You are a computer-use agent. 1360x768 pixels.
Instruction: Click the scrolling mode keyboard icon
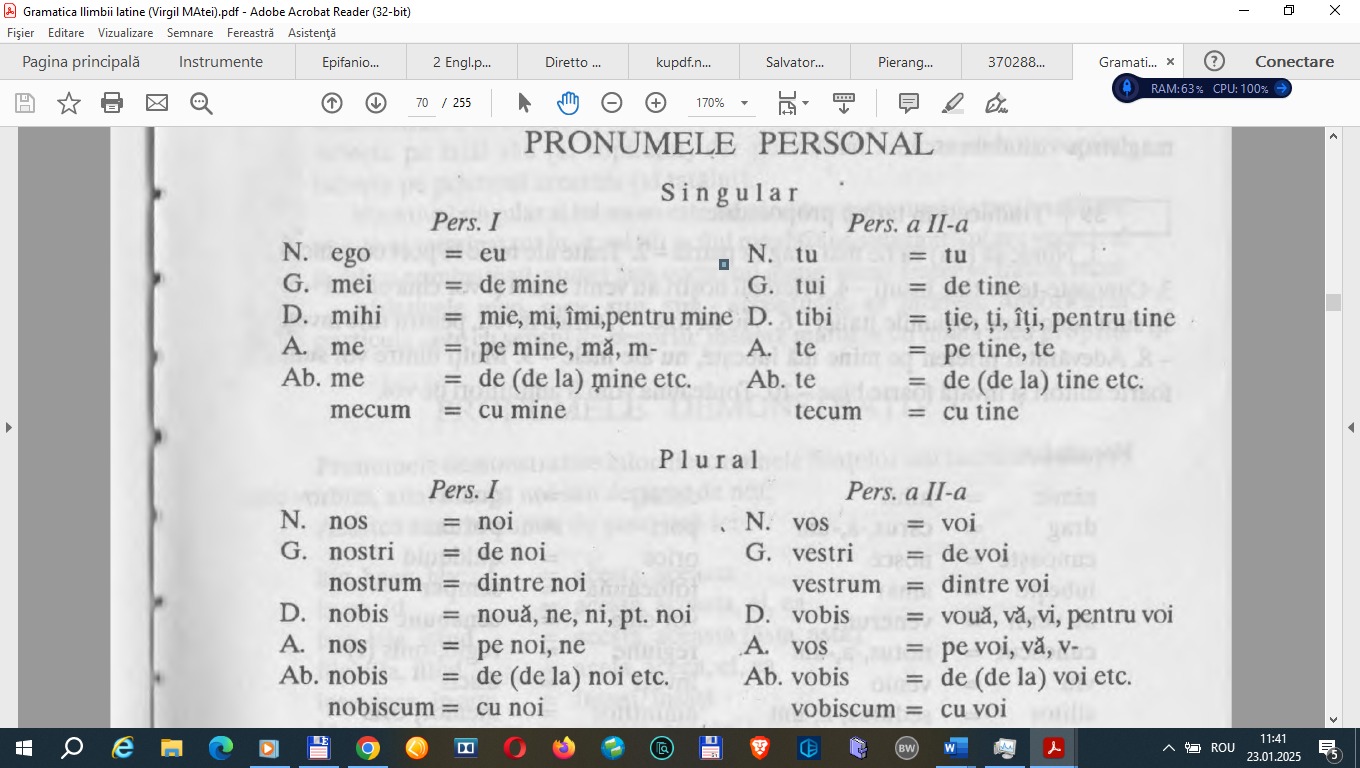click(x=844, y=103)
